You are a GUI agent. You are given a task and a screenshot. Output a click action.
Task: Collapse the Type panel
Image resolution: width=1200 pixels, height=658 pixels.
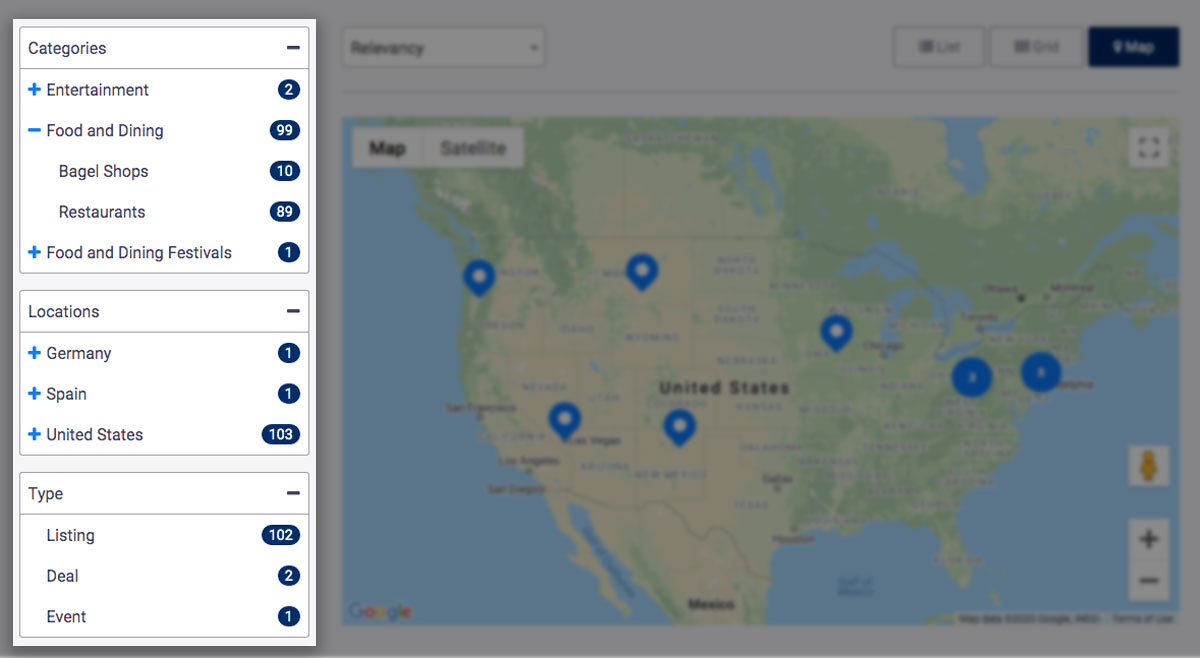[292, 494]
